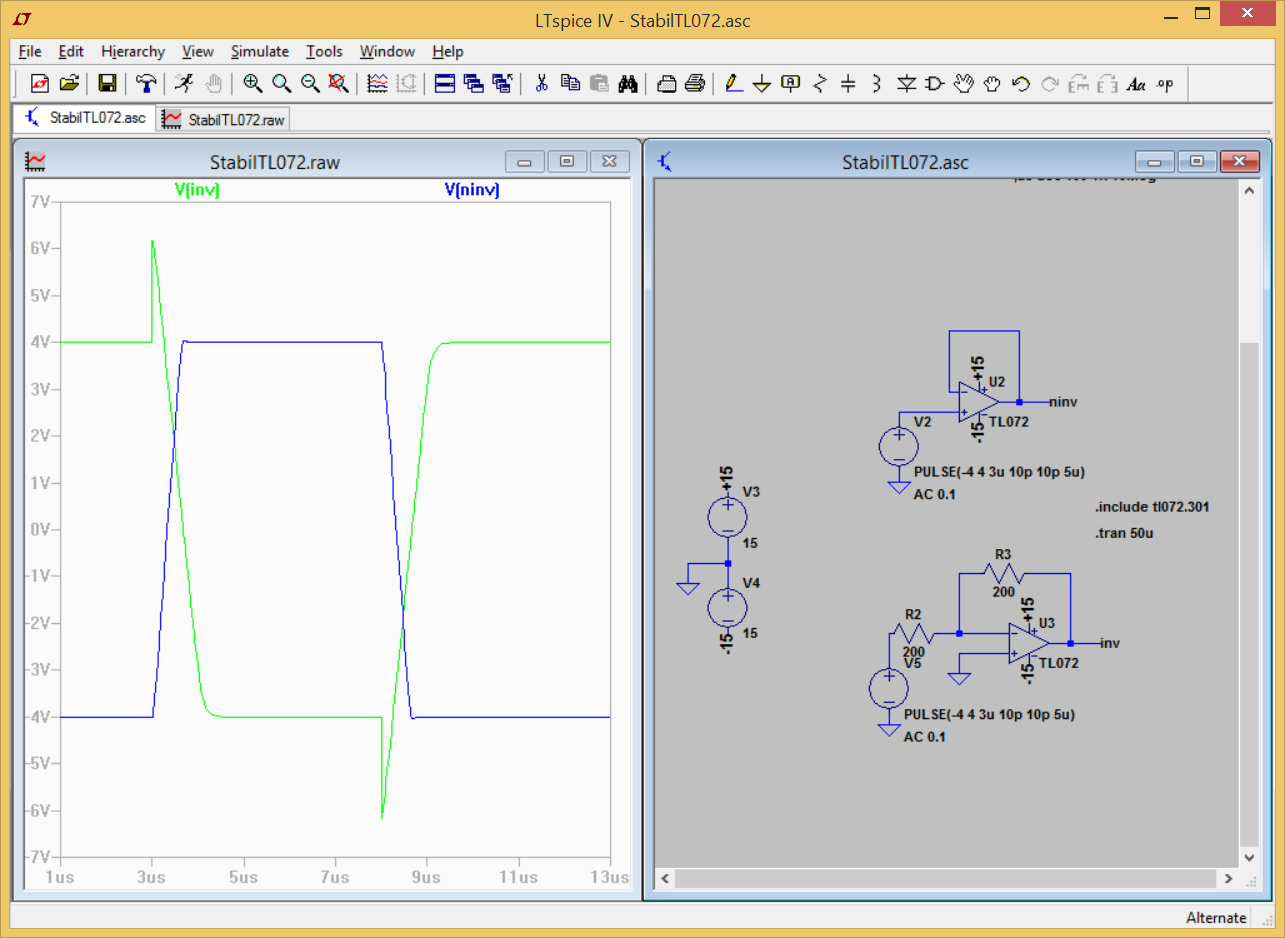Screen dimensions: 1285x938
Task: Click the undo arrow icon
Action: (1021, 84)
